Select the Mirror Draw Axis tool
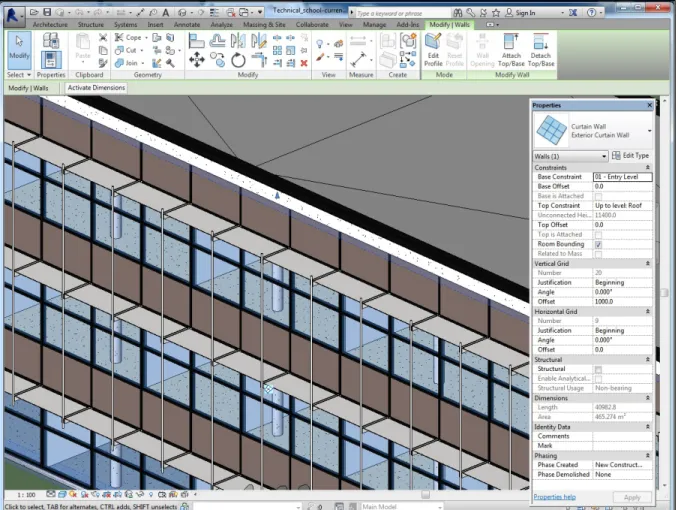Viewport: 678px width, 510px height. [x=259, y=41]
